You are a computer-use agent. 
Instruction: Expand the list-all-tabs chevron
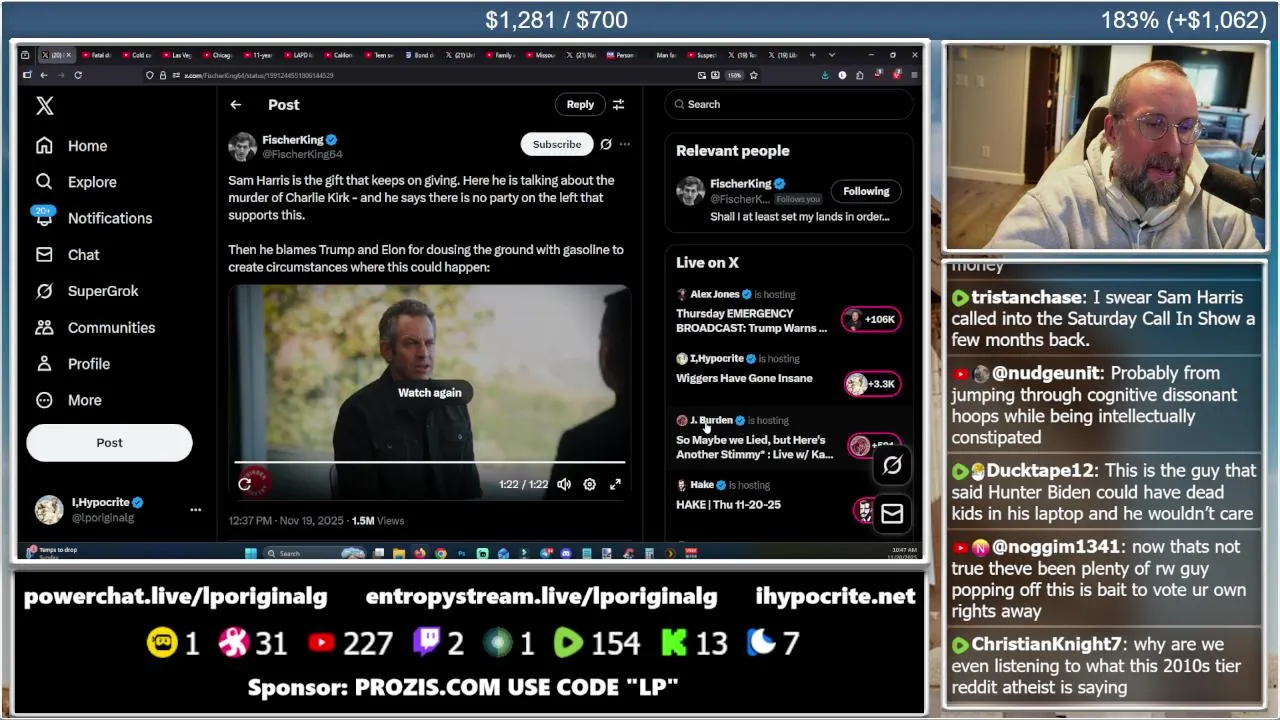pos(832,55)
